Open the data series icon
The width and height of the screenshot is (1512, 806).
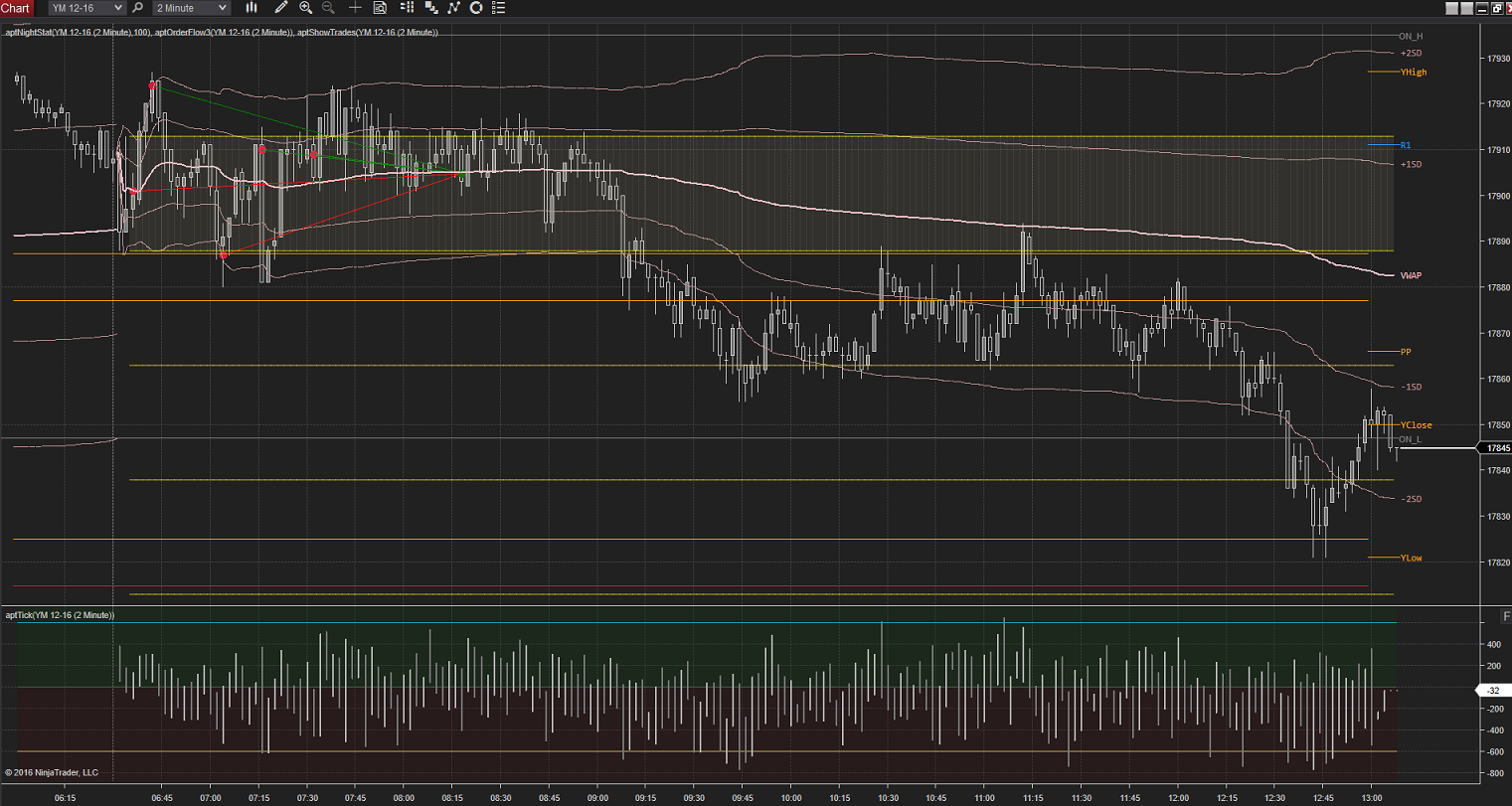point(431,8)
